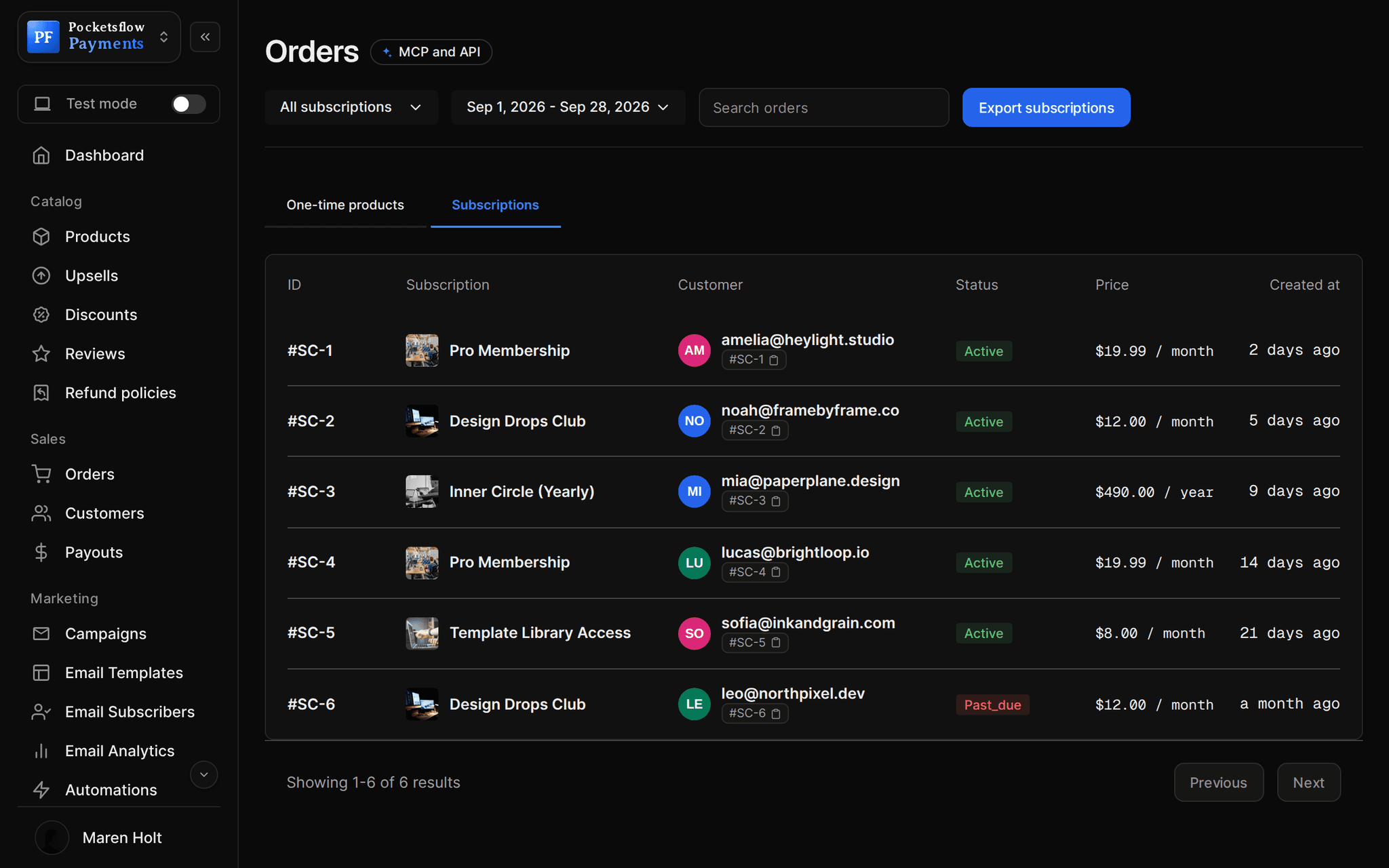
Task: Copy the #SC-3 ID via clipboard icon
Action: tap(776, 501)
